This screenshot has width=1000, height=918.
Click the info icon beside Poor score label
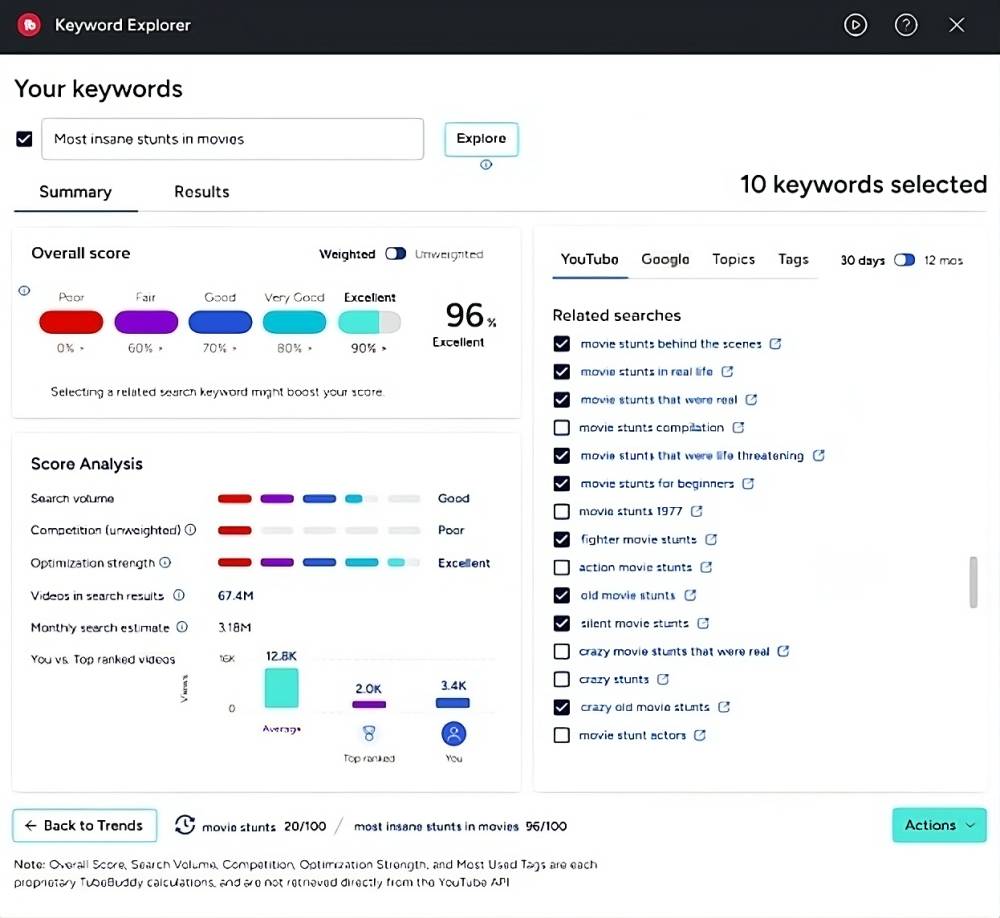pyautogui.click(x=24, y=291)
